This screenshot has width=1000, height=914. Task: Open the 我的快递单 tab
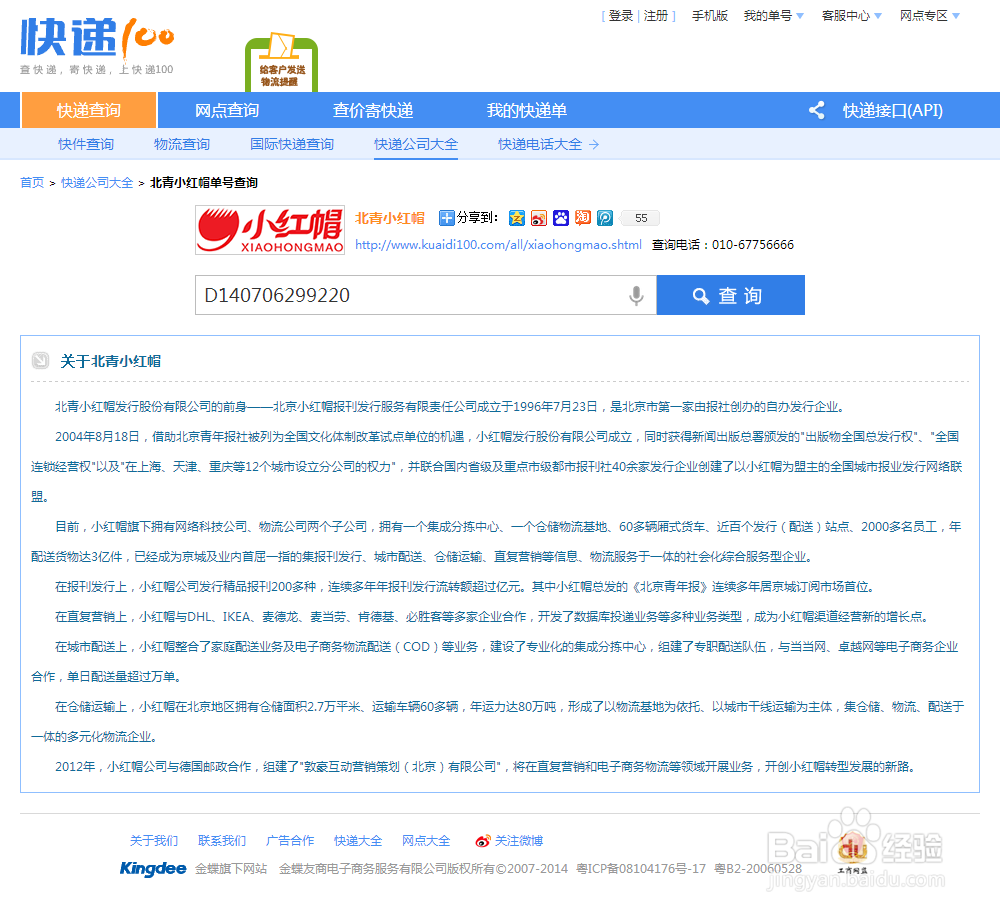coord(527,110)
